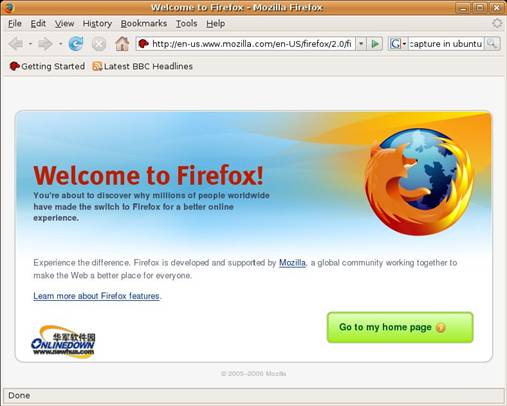The height and width of the screenshot is (406, 507).
Task: Open the File menu
Action: 15,24
